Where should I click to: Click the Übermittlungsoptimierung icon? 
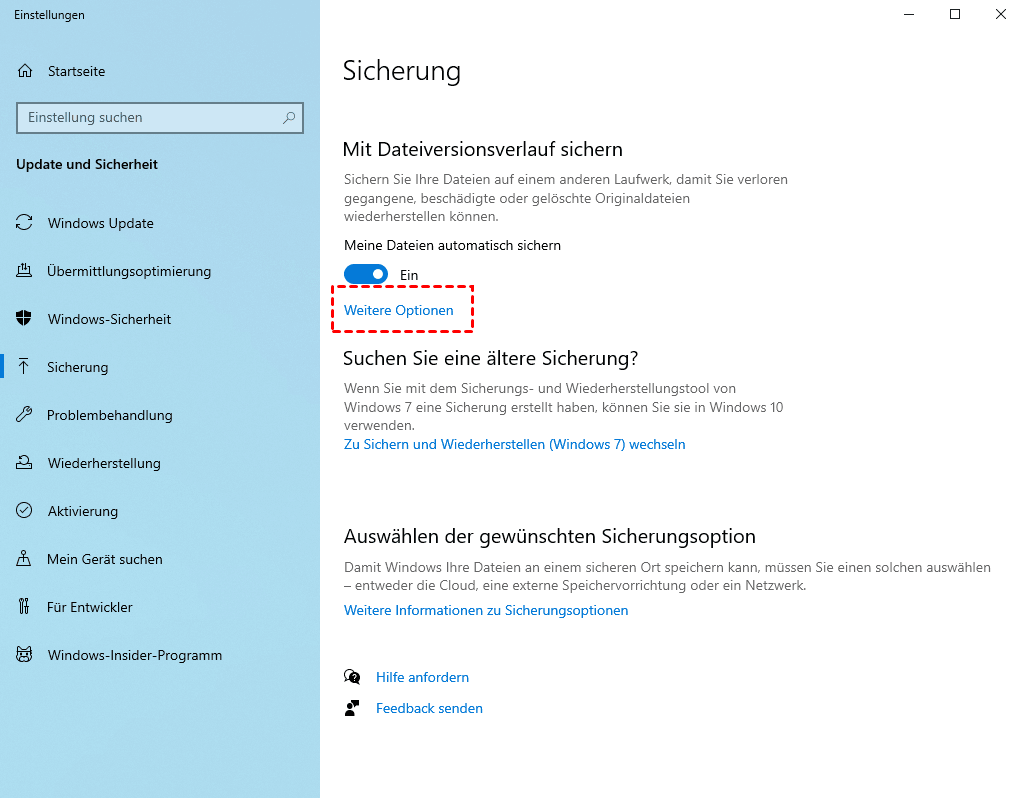pos(25,271)
